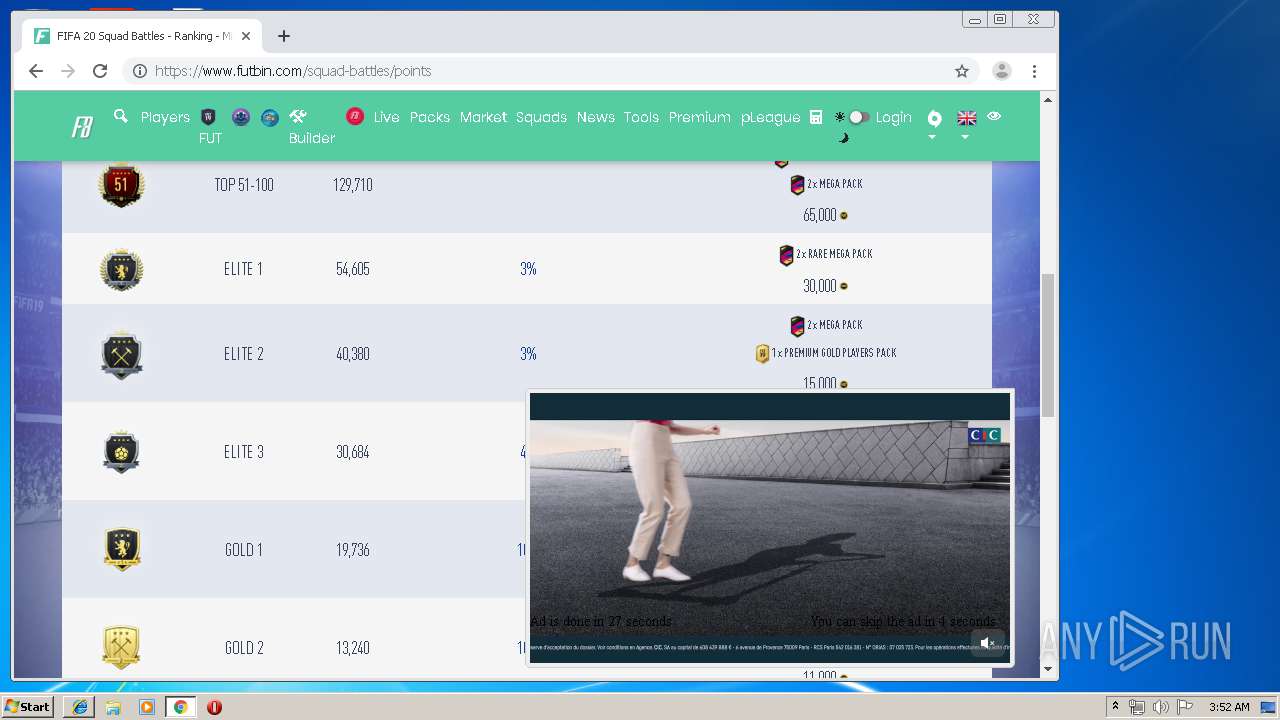1280x720 pixels.
Task: Click the futbin.com address bar
Action: 550,71
